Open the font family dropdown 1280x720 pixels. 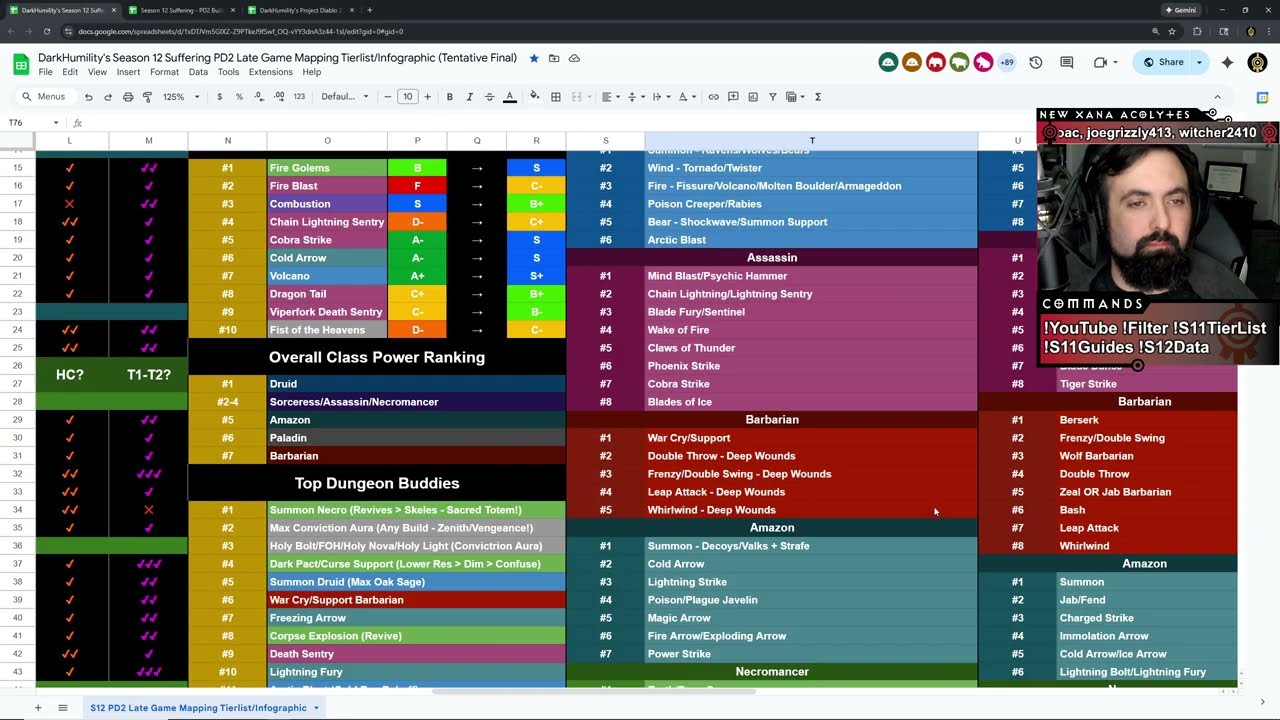(344, 97)
